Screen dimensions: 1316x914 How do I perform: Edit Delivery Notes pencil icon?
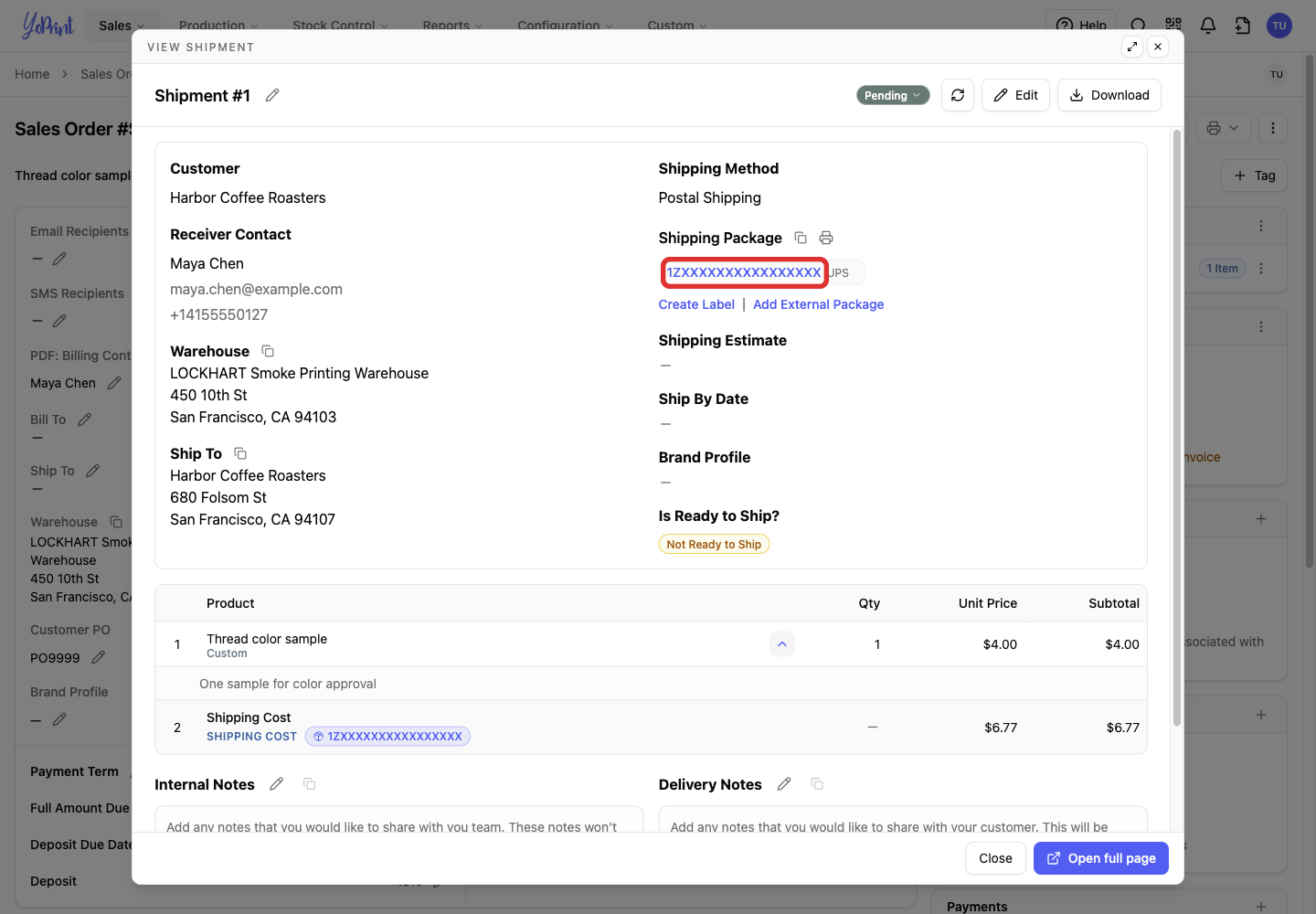[784, 784]
